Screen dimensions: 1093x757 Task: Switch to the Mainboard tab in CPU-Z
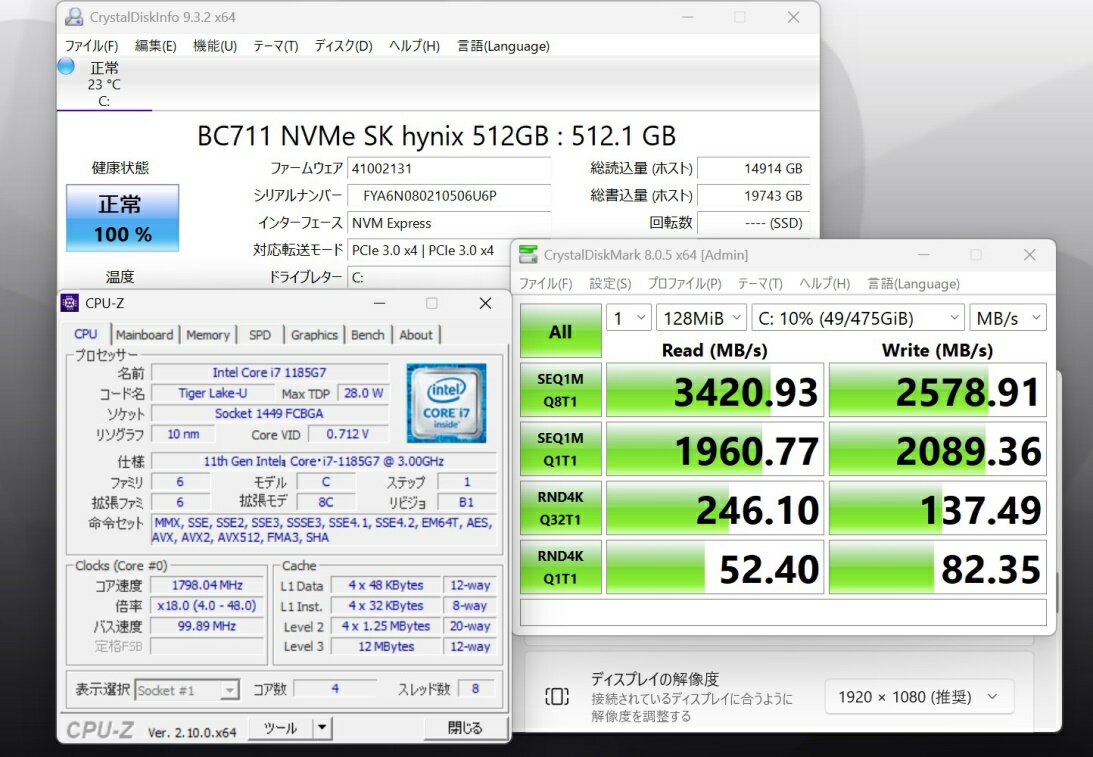point(144,335)
